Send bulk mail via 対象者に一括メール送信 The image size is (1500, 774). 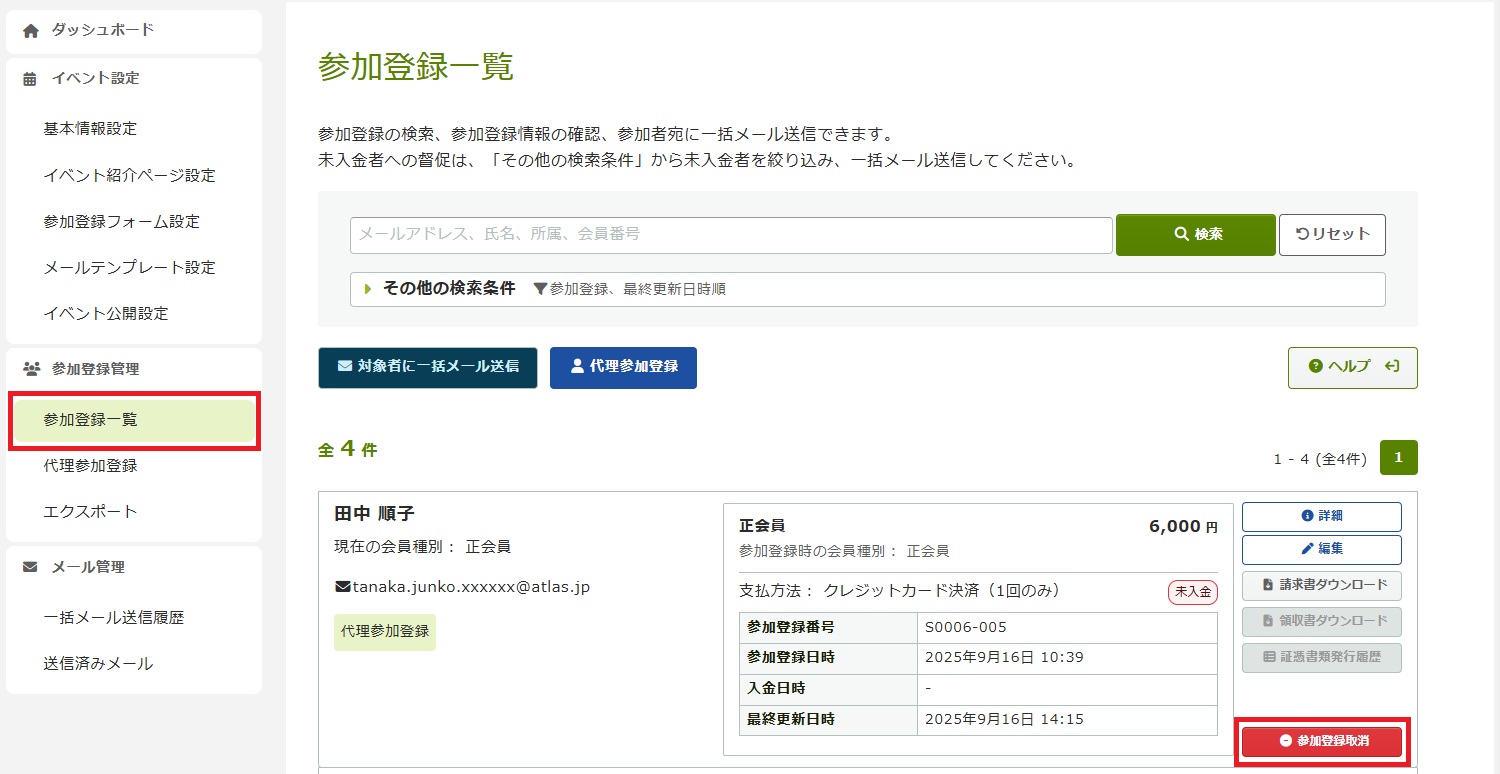click(427, 367)
